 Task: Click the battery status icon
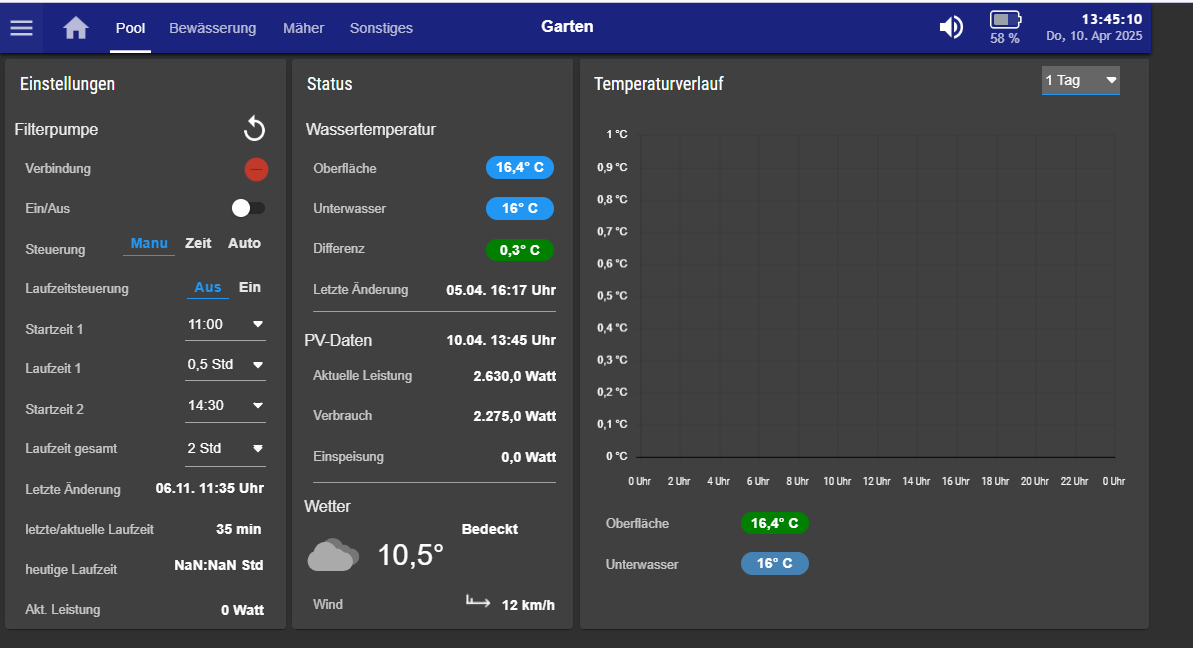coord(1005,20)
